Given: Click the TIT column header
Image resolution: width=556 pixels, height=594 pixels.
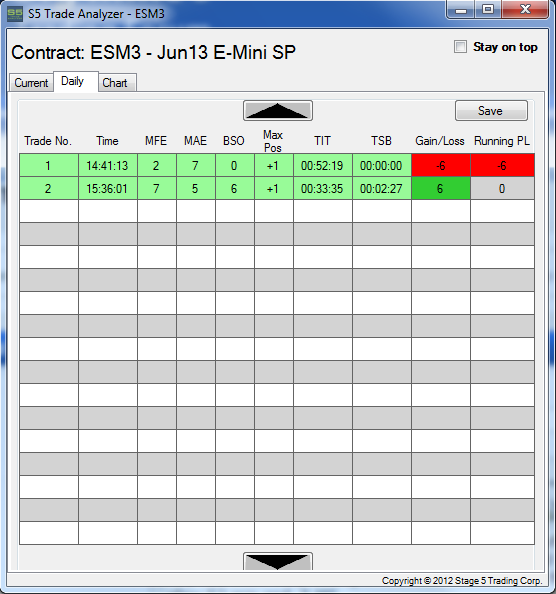Looking at the screenshot, I should (322, 141).
